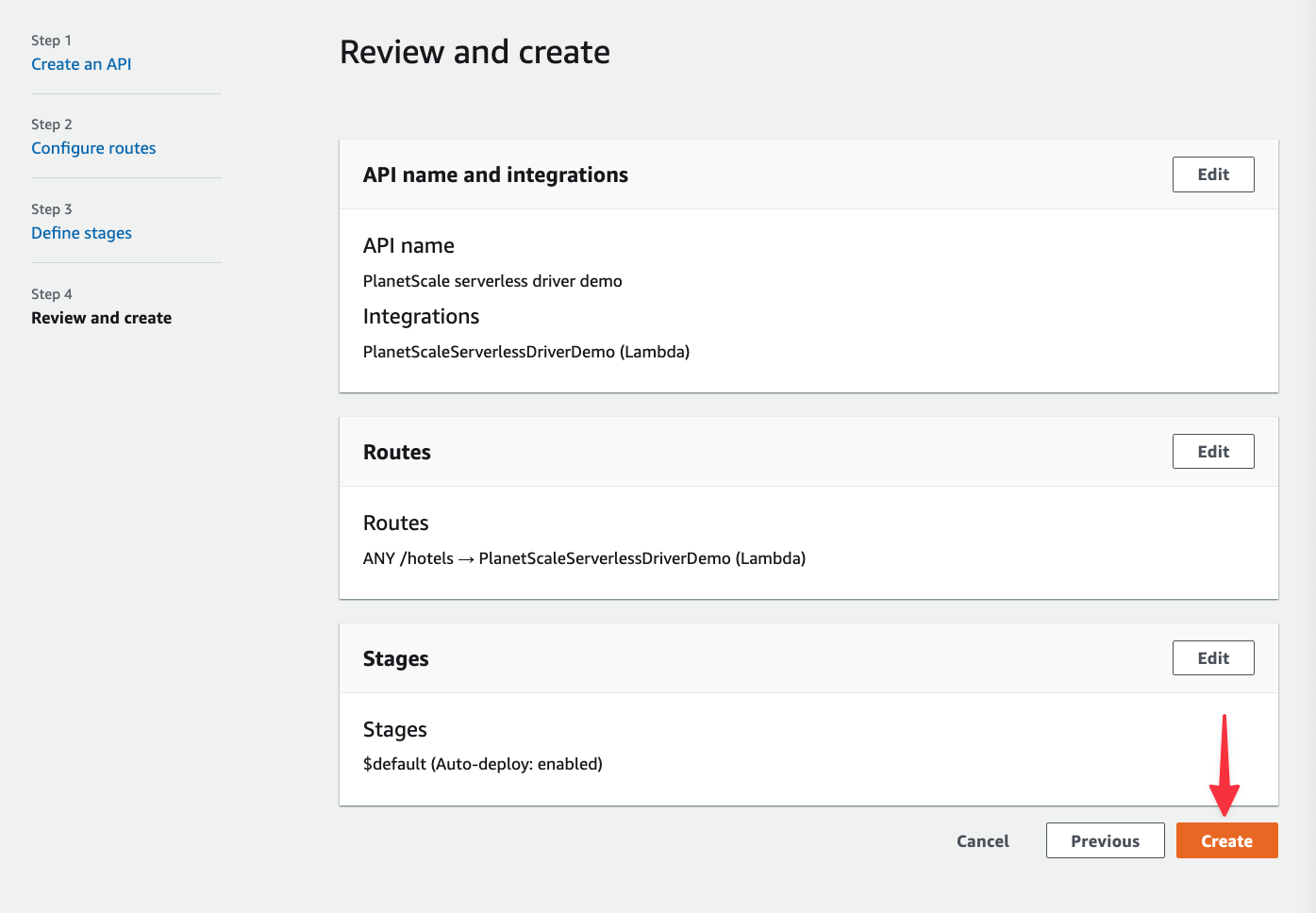The image size is (1316, 913).
Task: Click the Routes panel heading
Action: tap(397, 452)
